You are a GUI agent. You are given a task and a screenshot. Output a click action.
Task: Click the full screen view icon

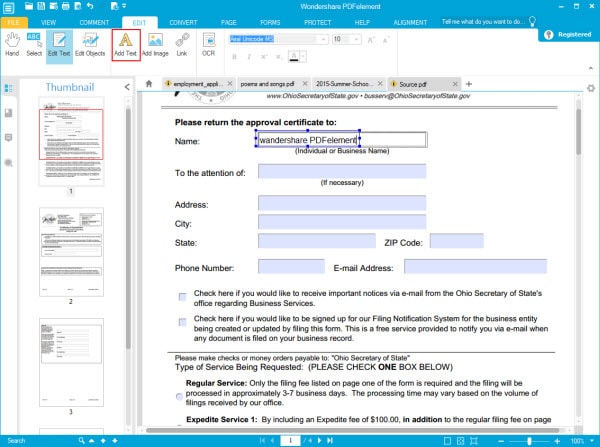[474, 441]
